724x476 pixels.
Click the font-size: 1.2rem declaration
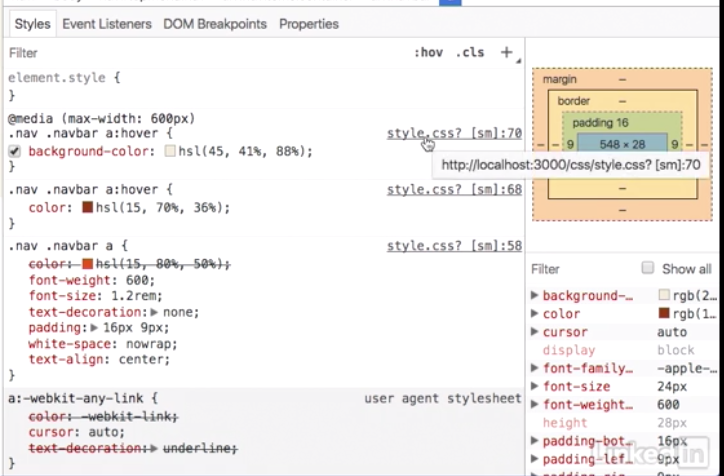(96, 296)
